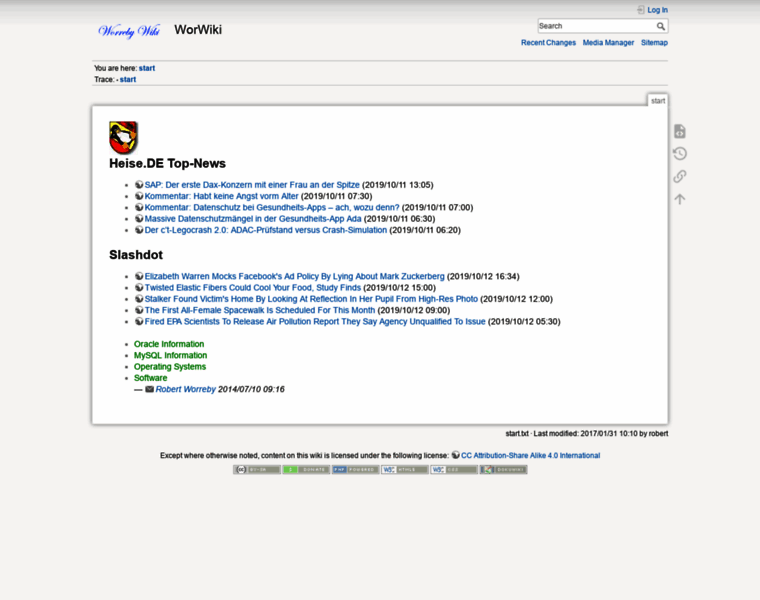Viewport: 760px width, 600px height.
Task: Open SAP Dax-Konzern news article
Action: click(252, 185)
